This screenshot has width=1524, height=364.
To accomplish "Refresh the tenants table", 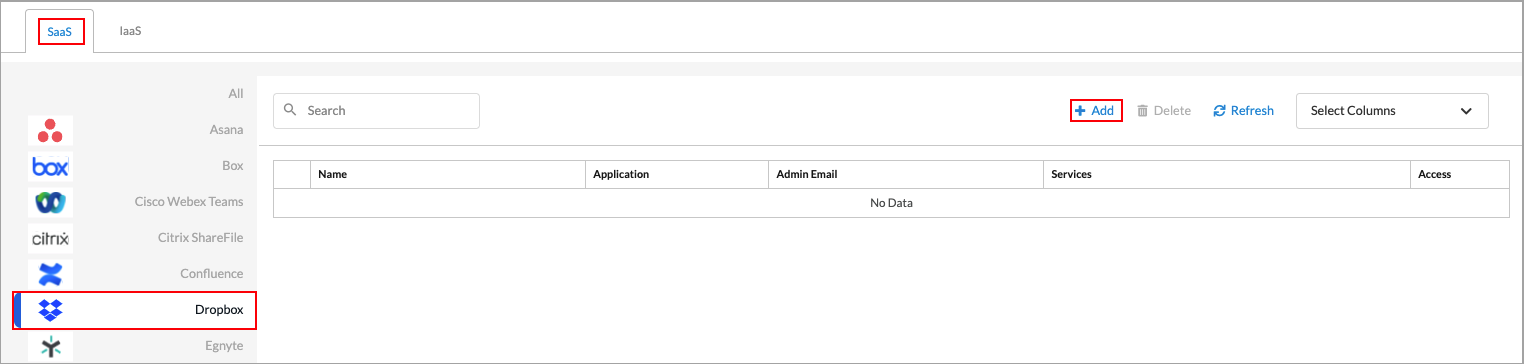I will coord(1244,111).
